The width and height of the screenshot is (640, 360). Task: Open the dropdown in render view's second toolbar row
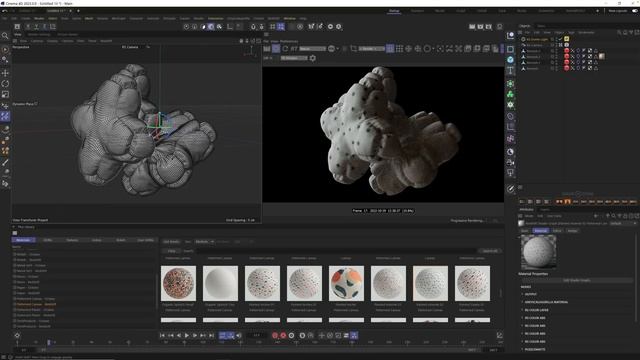pos(294,58)
